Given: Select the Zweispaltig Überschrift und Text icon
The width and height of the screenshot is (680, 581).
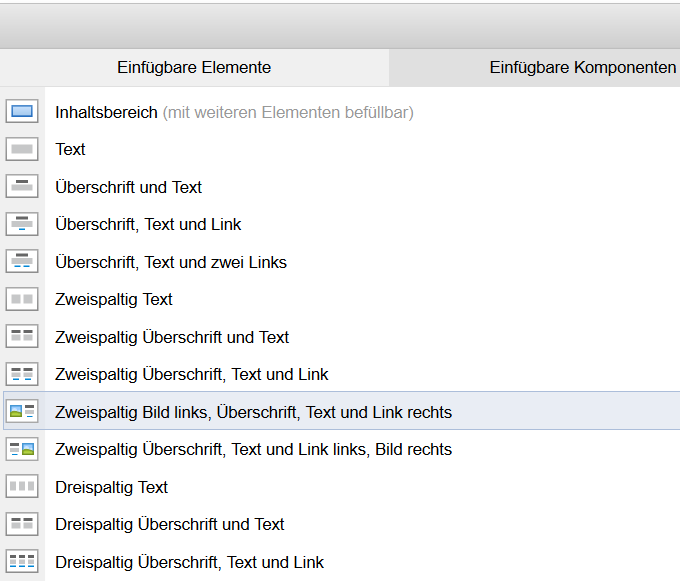Looking at the screenshot, I should tap(22, 337).
